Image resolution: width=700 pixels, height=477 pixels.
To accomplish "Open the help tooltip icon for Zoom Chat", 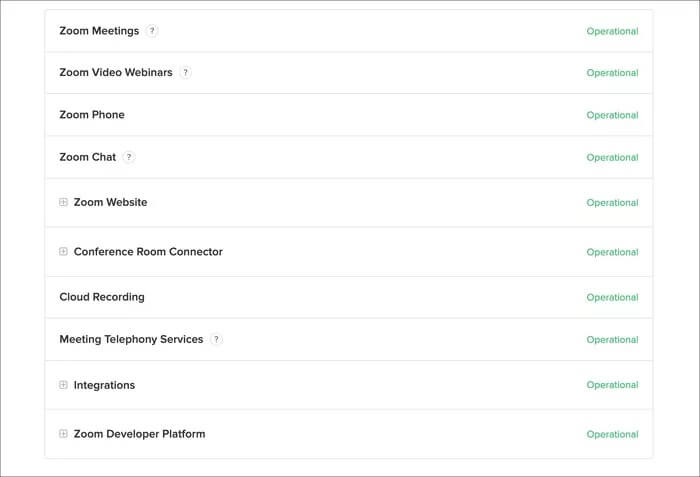I will point(129,157).
